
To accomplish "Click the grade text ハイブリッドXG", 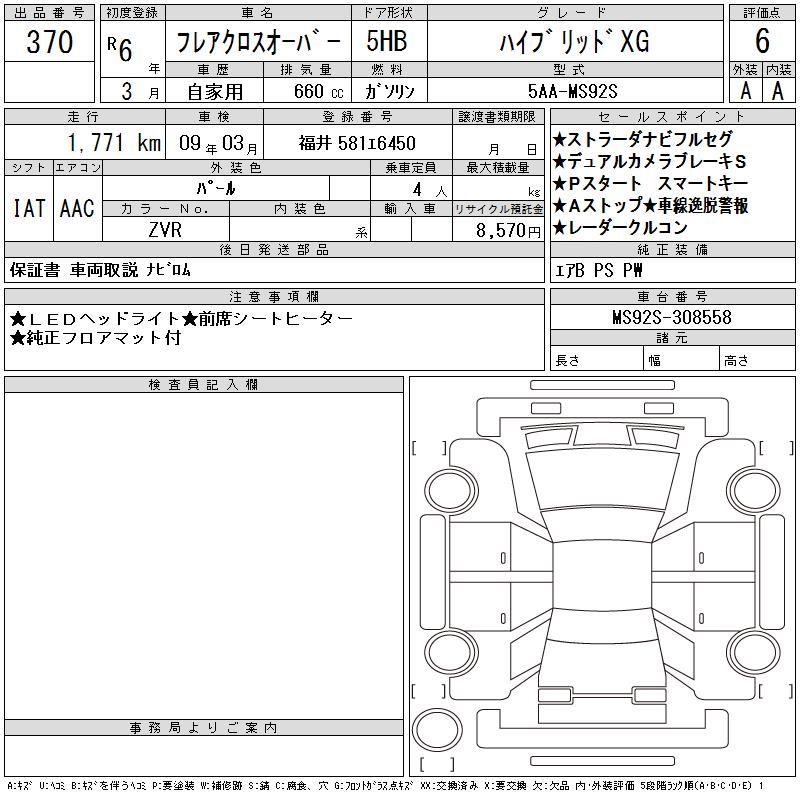I will coord(575,41).
